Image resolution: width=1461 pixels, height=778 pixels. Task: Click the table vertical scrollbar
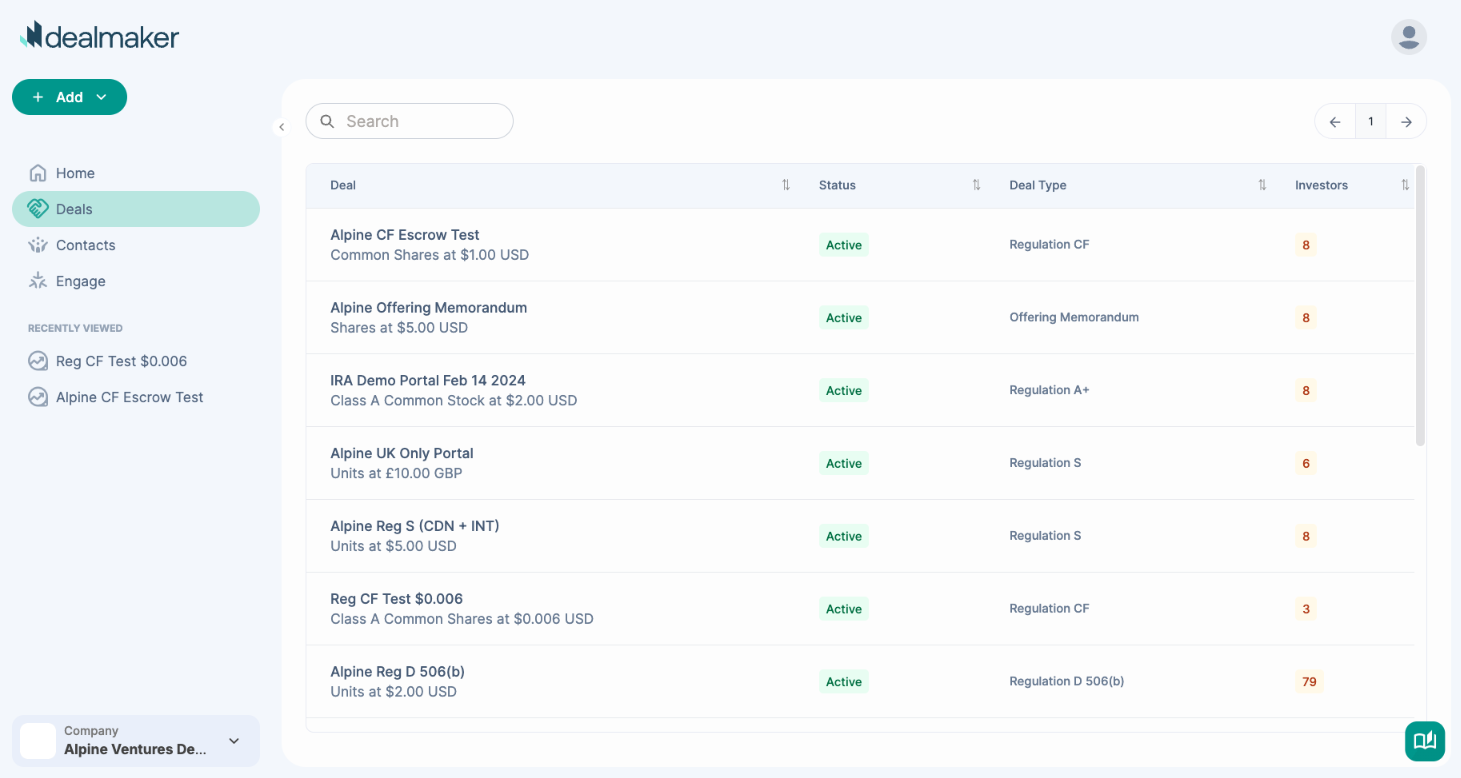click(x=1420, y=306)
